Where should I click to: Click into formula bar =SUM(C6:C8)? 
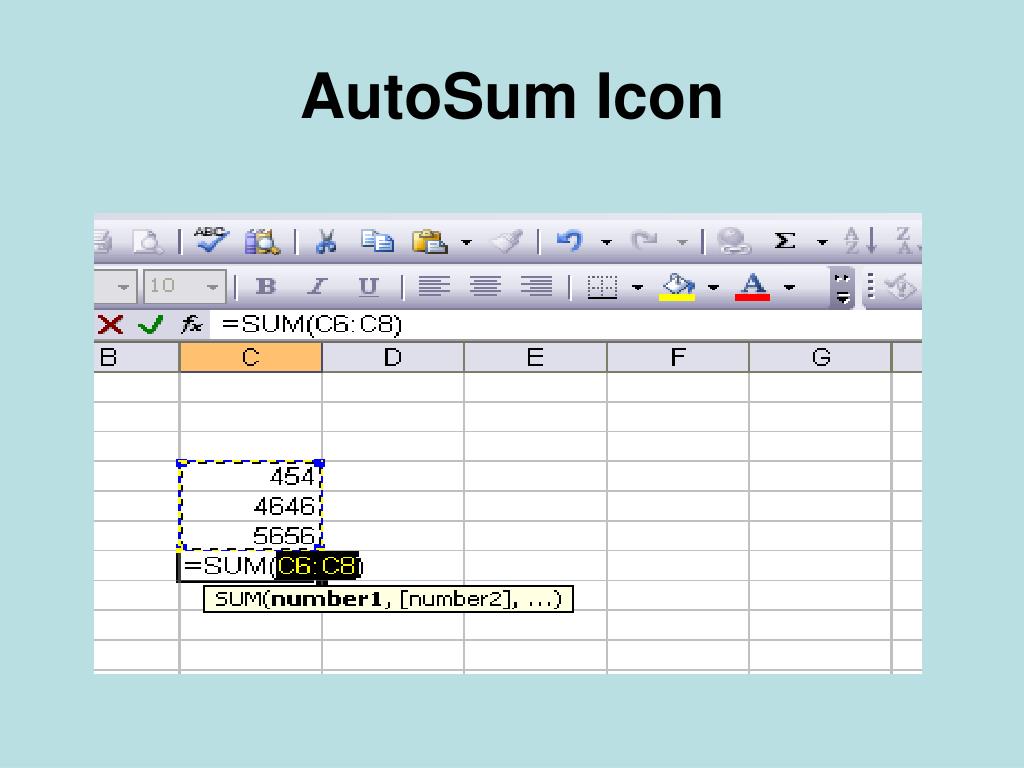(x=566, y=325)
